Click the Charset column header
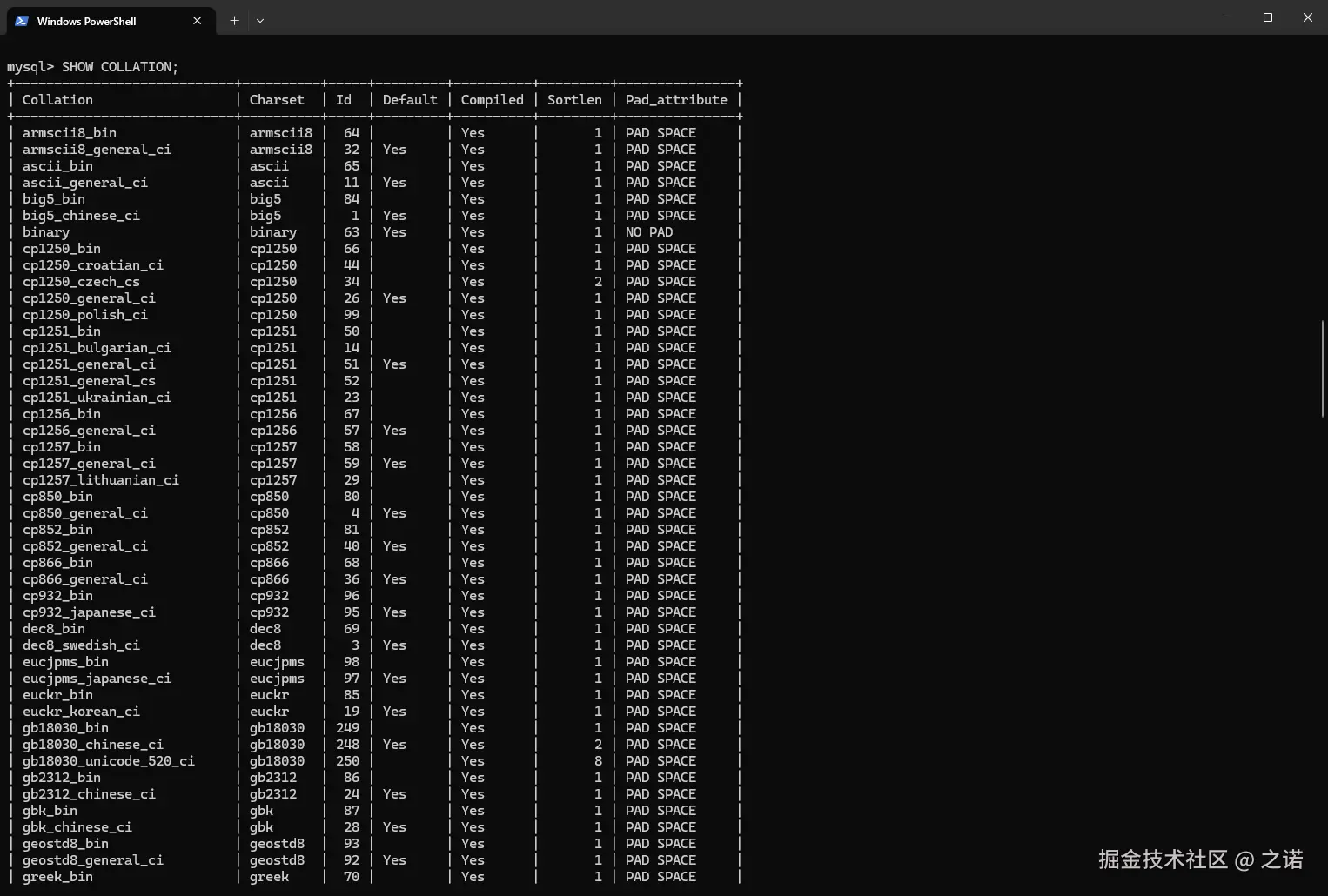The height and width of the screenshot is (896, 1328). click(277, 99)
